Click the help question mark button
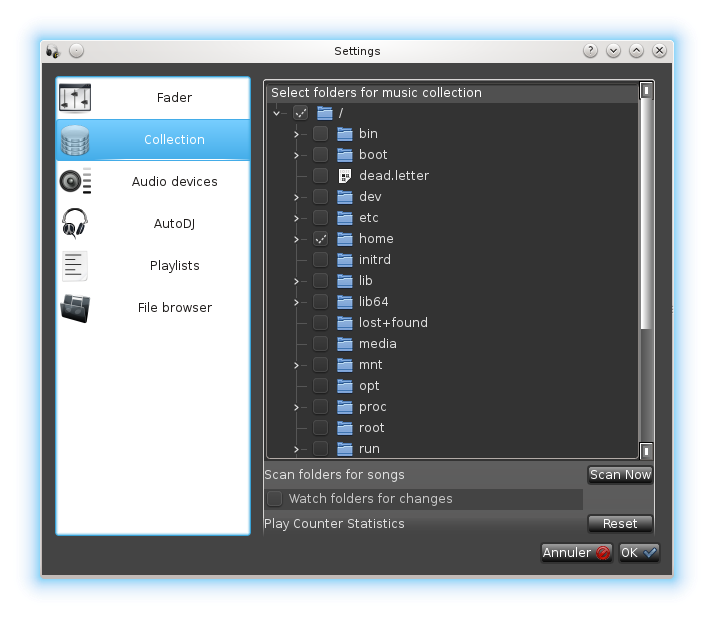The width and height of the screenshot is (714, 619). [x=590, y=51]
